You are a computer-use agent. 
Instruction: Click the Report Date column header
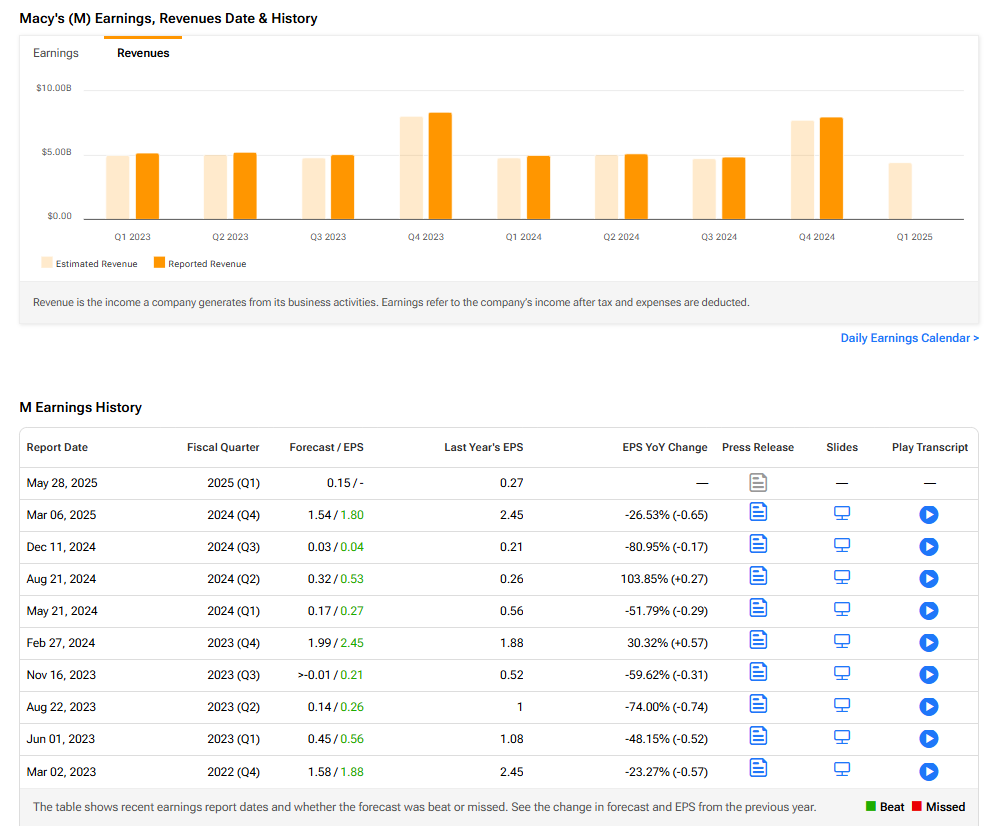coord(57,448)
